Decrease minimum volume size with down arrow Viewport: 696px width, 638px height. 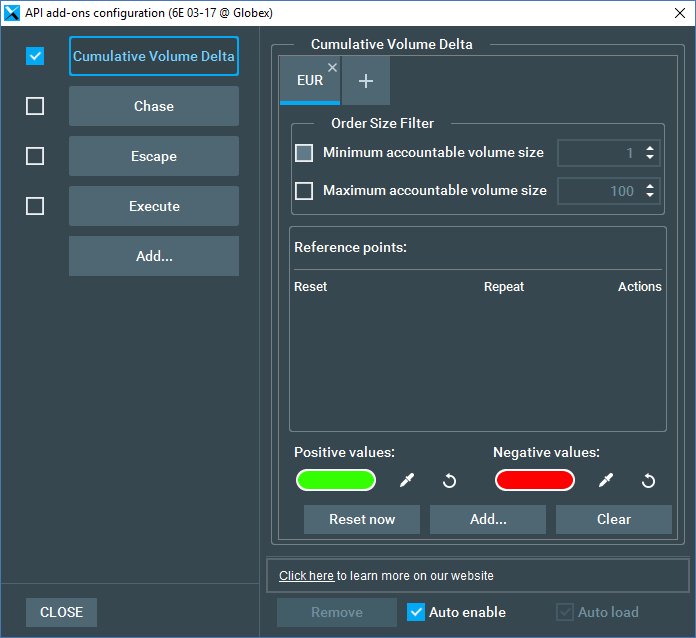pos(650,157)
